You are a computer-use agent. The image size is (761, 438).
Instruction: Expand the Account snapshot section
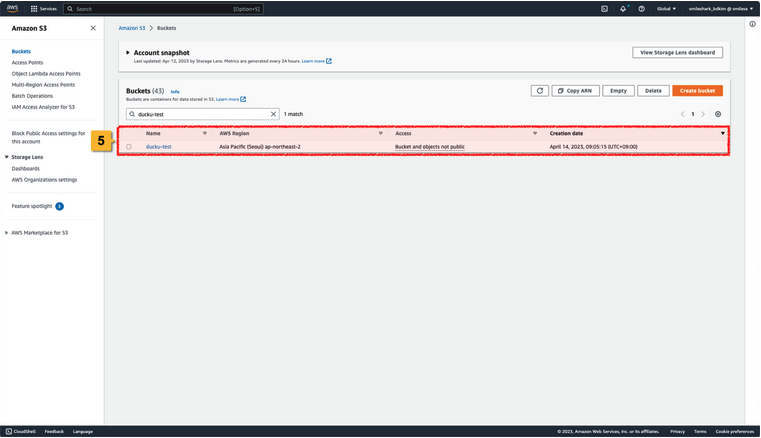point(128,52)
